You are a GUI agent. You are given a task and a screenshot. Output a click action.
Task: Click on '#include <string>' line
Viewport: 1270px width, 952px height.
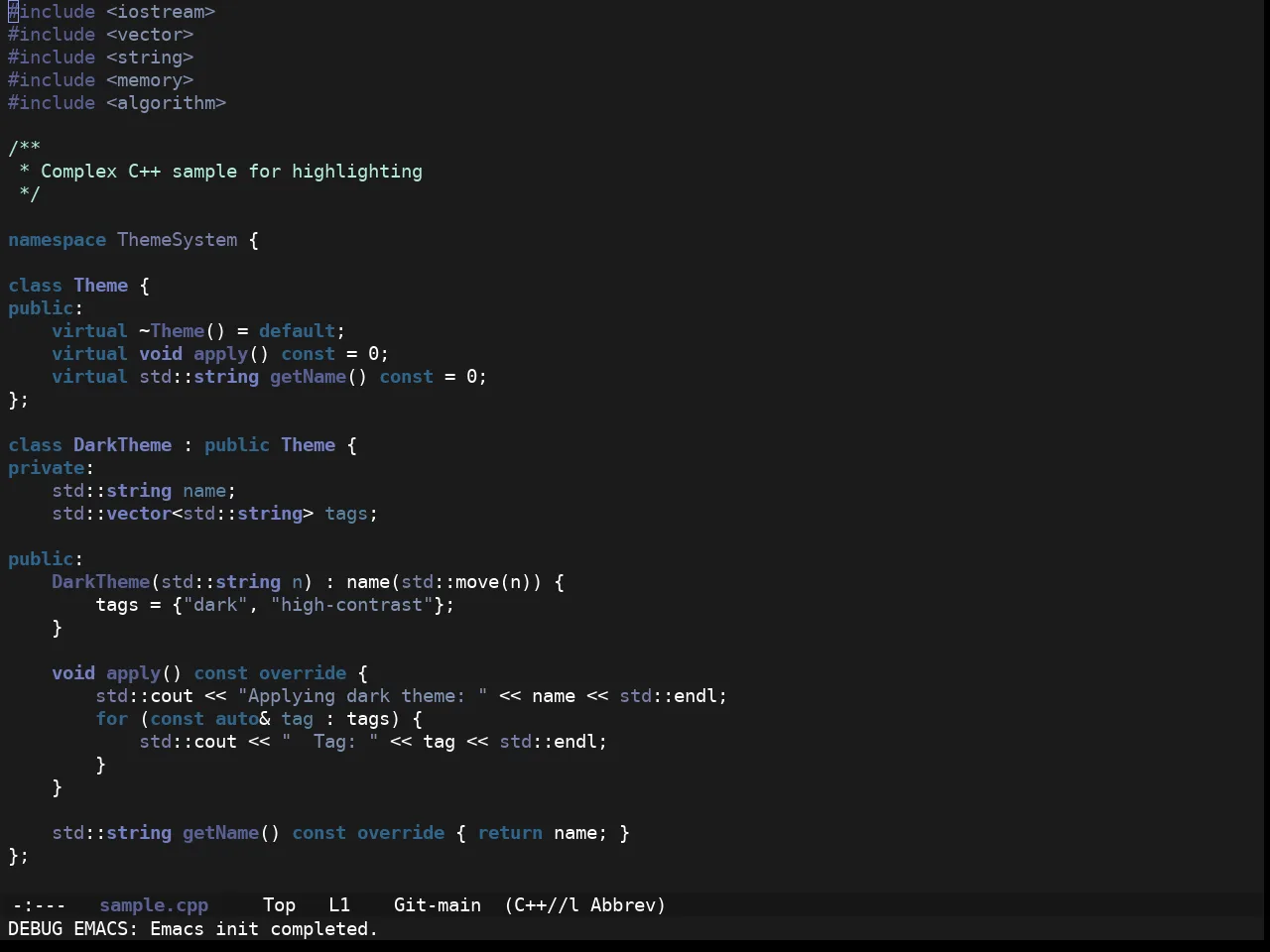click(101, 58)
